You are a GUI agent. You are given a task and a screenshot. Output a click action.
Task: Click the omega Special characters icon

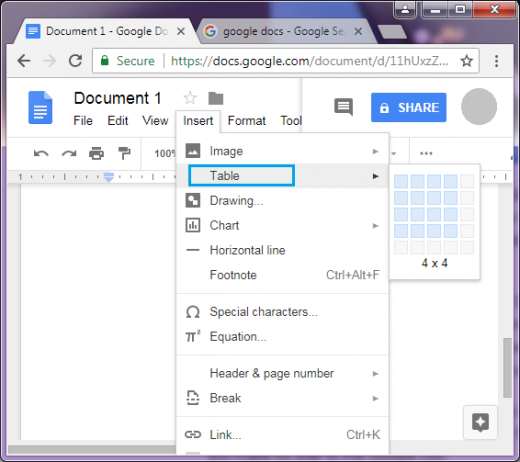click(x=193, y=312)
